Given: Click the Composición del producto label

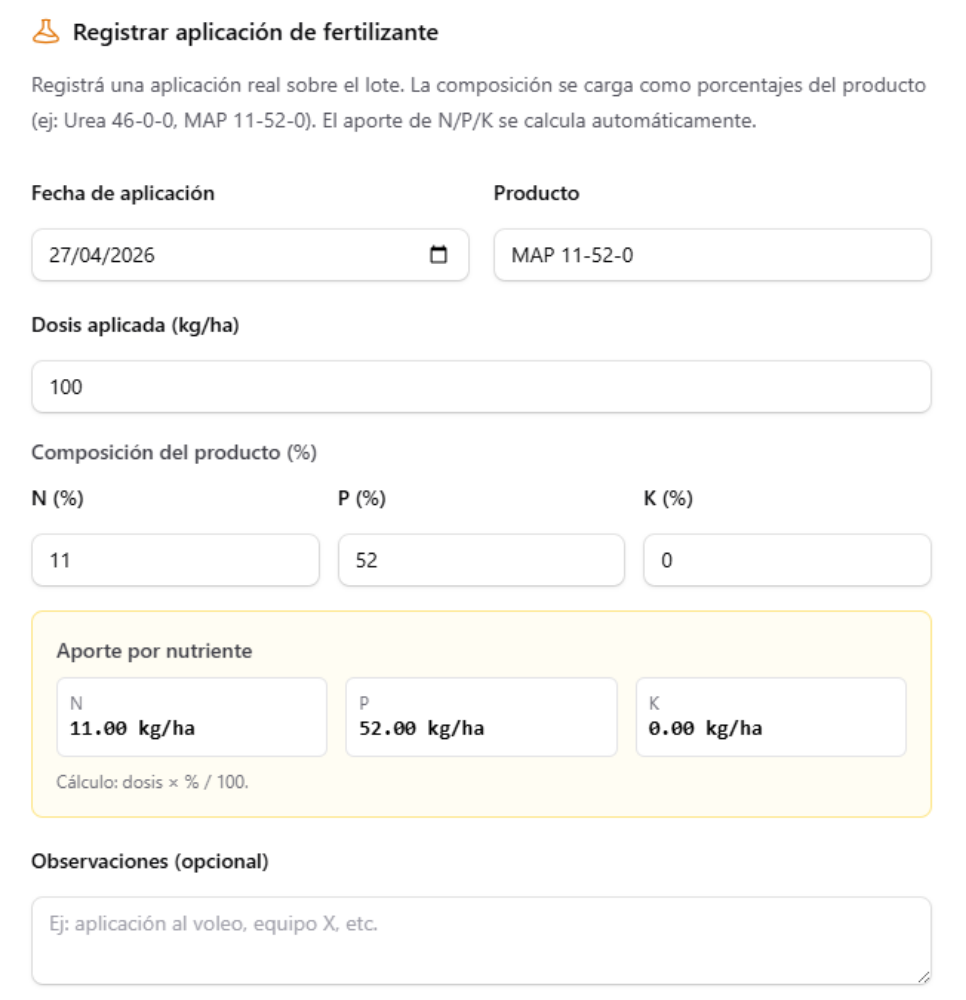Looking at the screenshot, I should (x=174, y=452).
